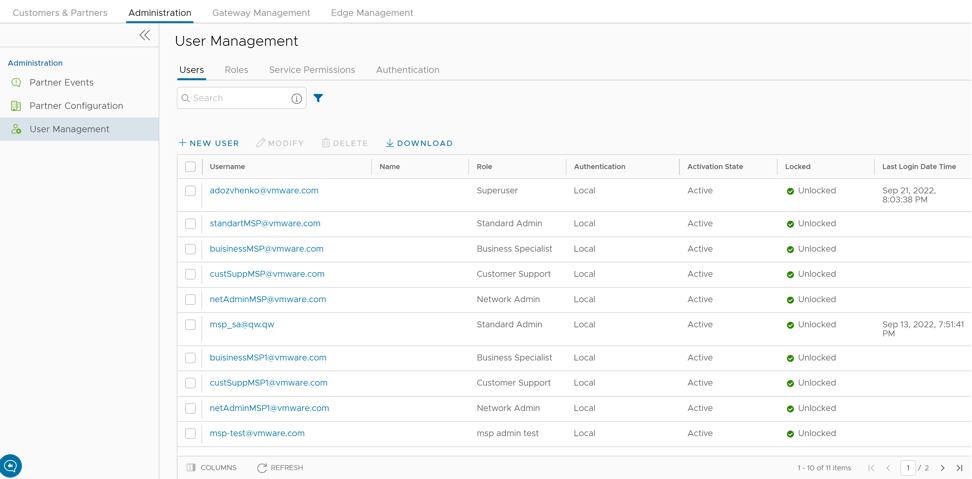
Task: Open the Authentication tab
Action: [407, 70]
